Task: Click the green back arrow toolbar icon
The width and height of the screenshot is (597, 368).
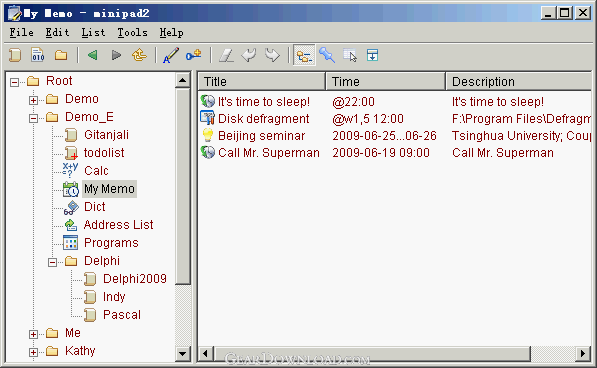Action: [93, 56]
